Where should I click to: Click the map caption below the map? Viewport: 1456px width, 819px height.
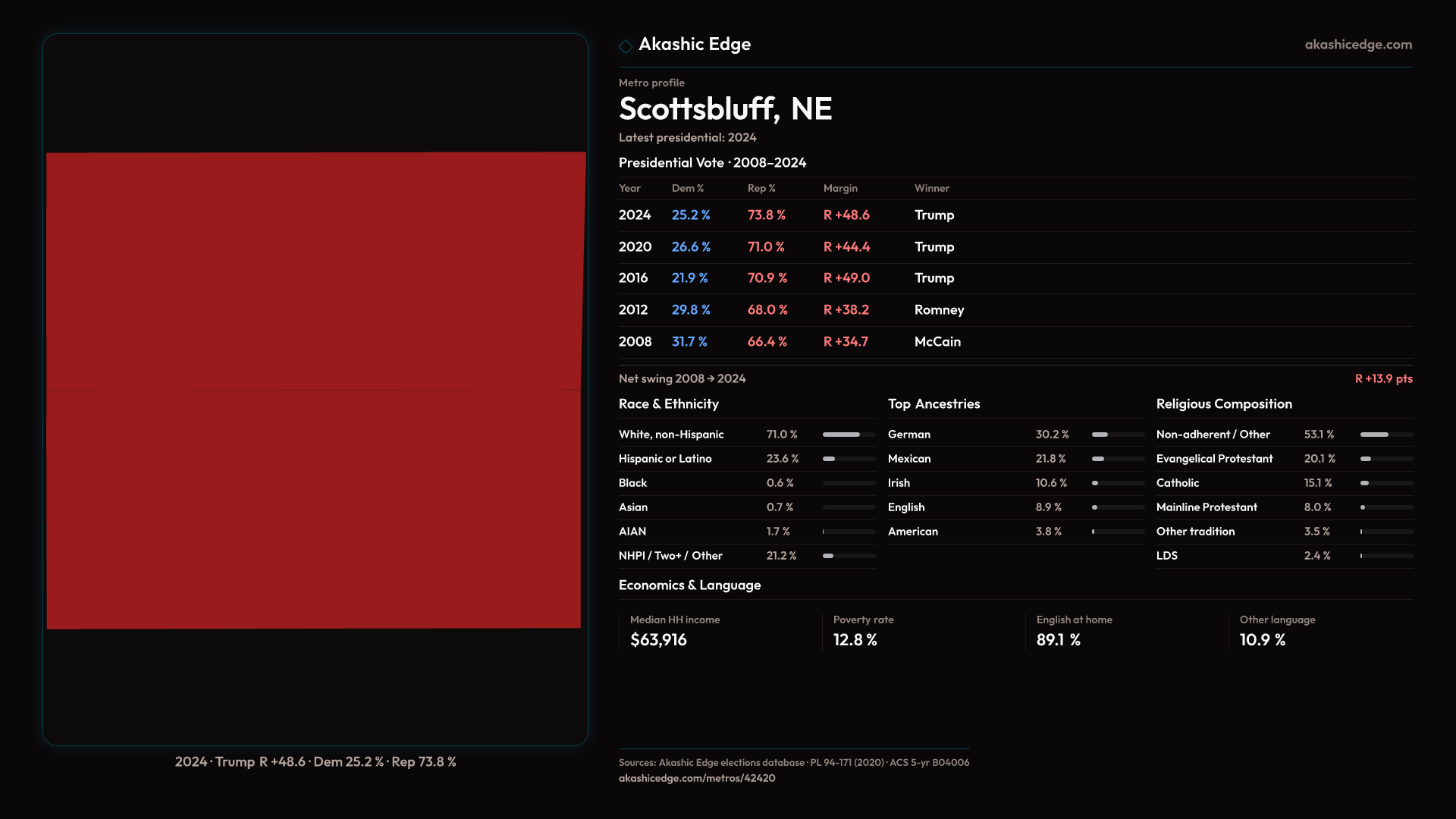click(315, 761)
